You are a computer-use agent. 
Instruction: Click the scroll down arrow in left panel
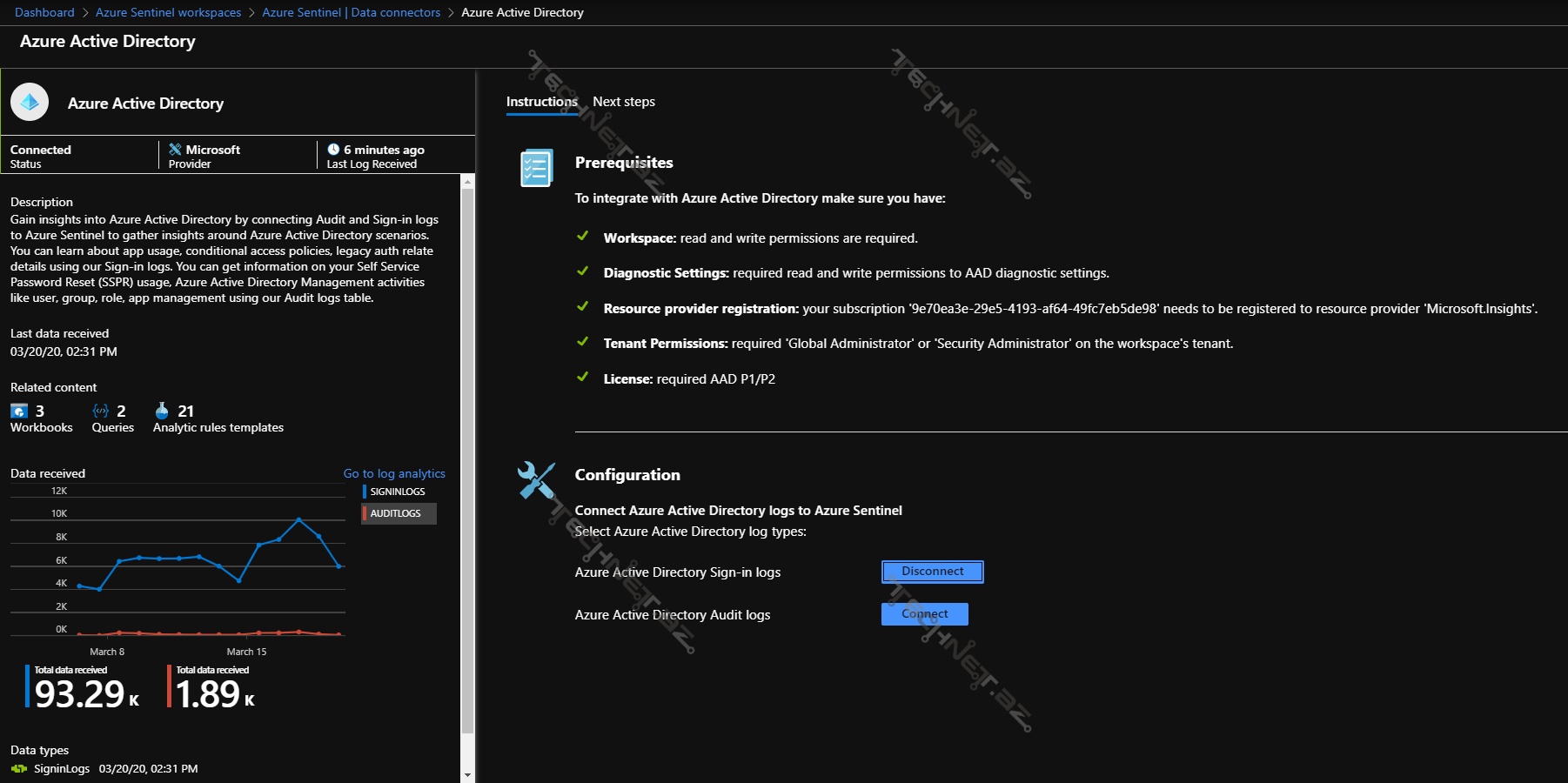(x=468, y=774)
